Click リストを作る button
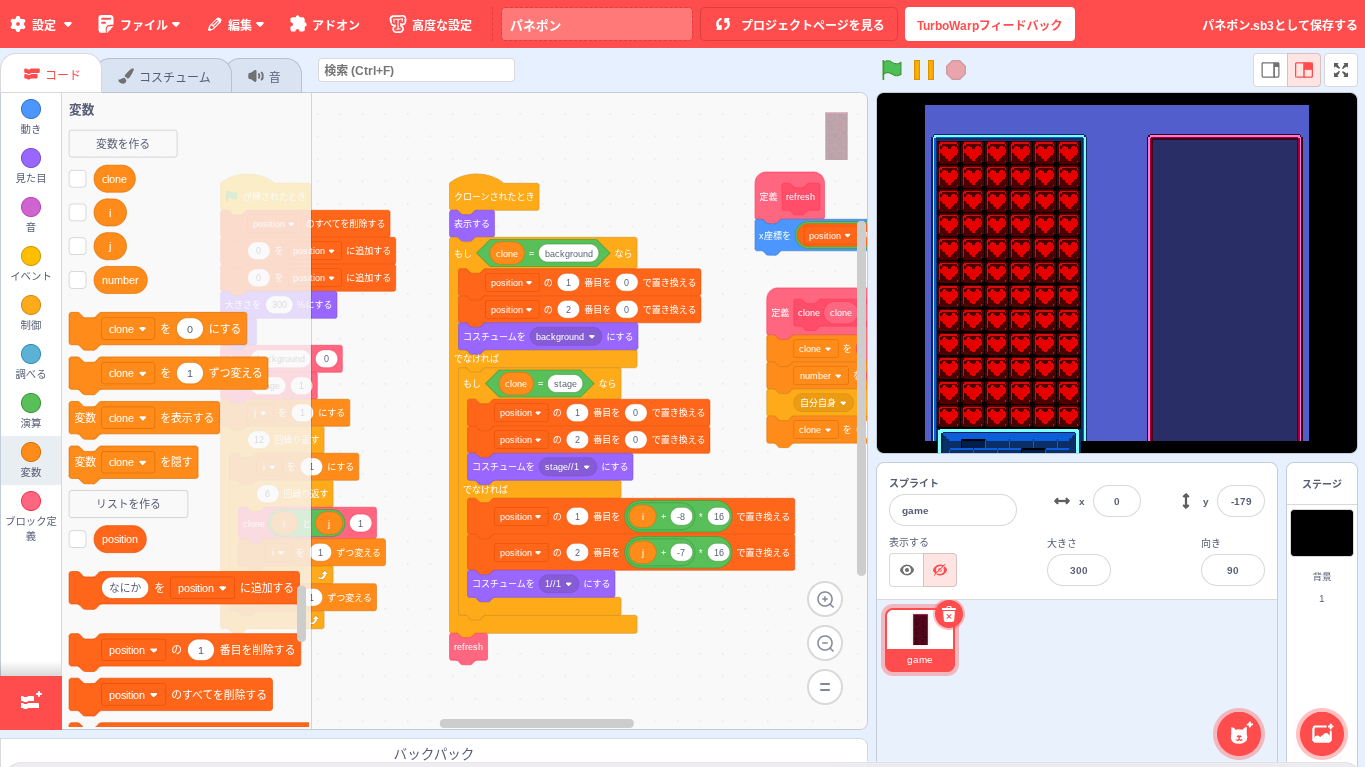The image size is (1365, 767). [128, 504]
